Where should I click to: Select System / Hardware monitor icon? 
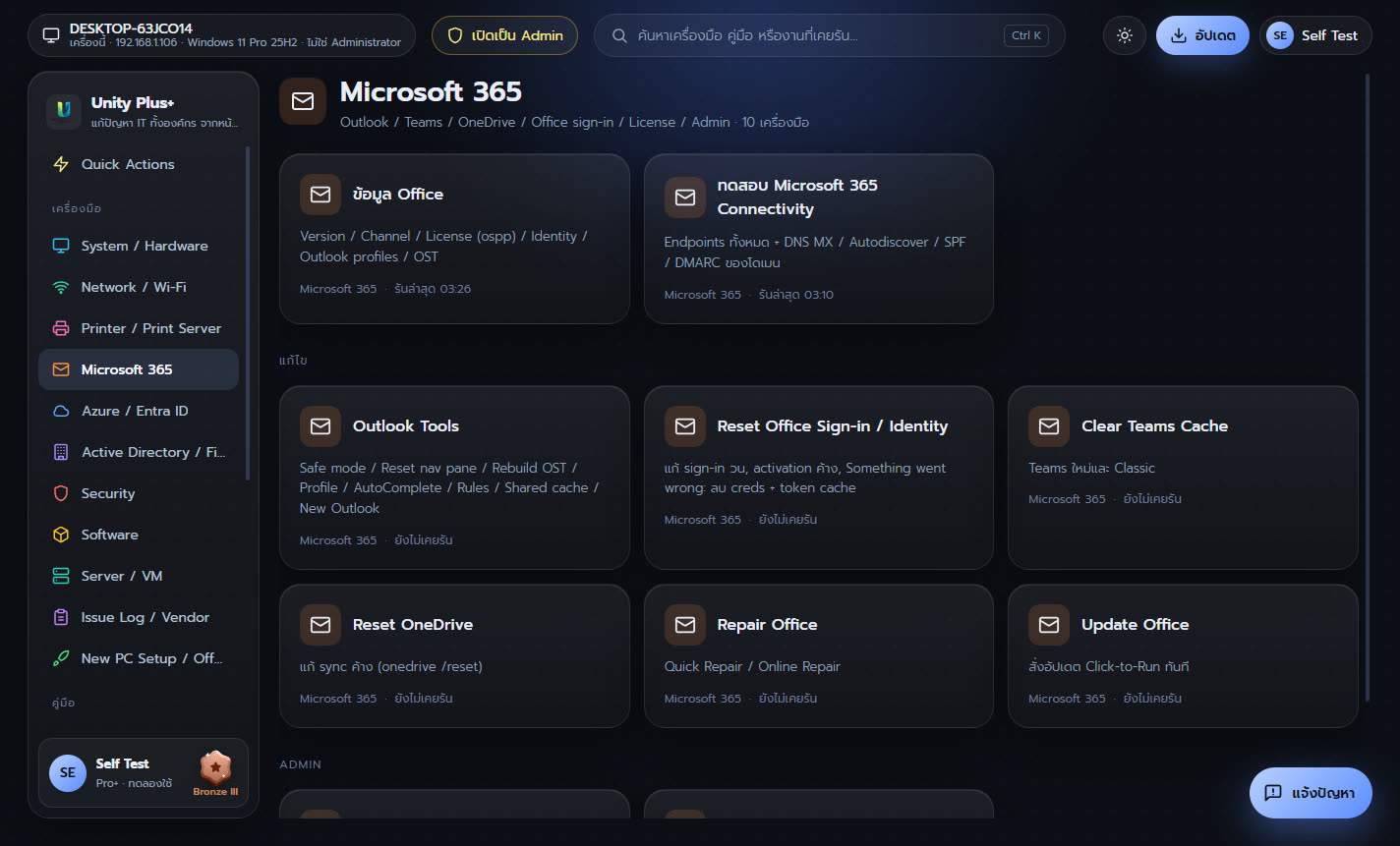[x=61, y=246]
